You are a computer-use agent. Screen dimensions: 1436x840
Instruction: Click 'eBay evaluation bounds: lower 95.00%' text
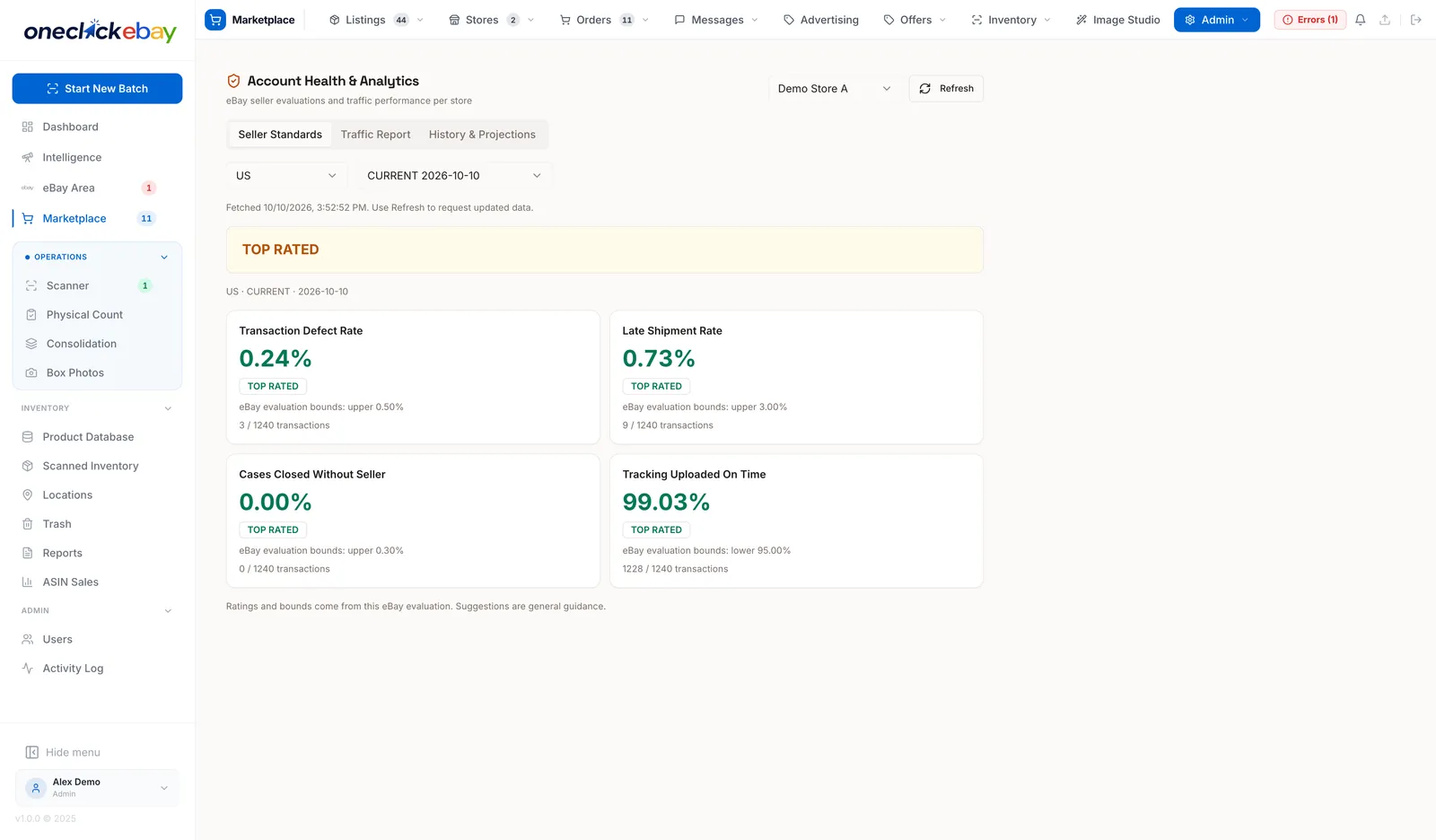click(706, 551)
